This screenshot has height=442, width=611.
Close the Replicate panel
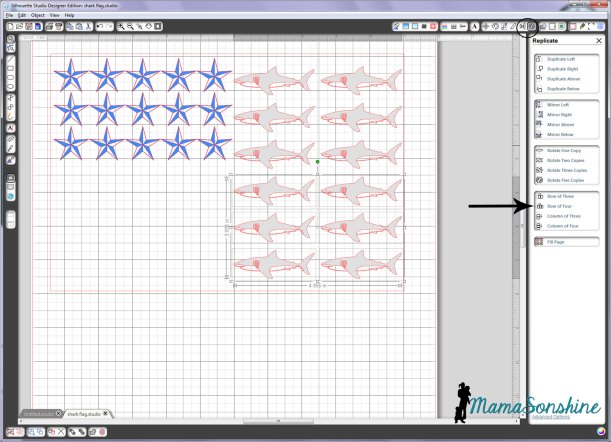click(x=599, y=41)
